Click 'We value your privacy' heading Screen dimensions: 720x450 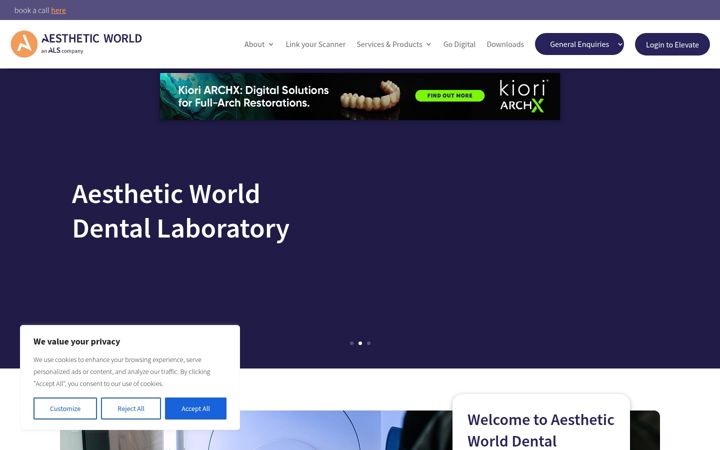[77, 342]
